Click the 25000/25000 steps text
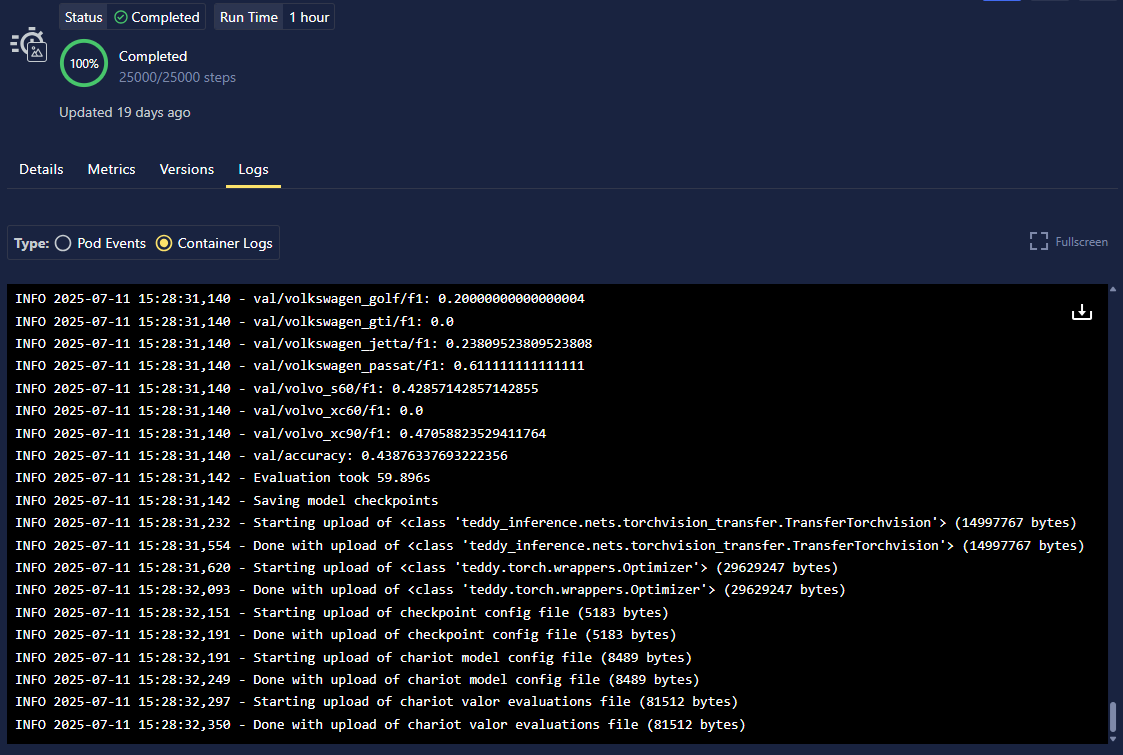1123x755 pixels. [x=177, y=77]
